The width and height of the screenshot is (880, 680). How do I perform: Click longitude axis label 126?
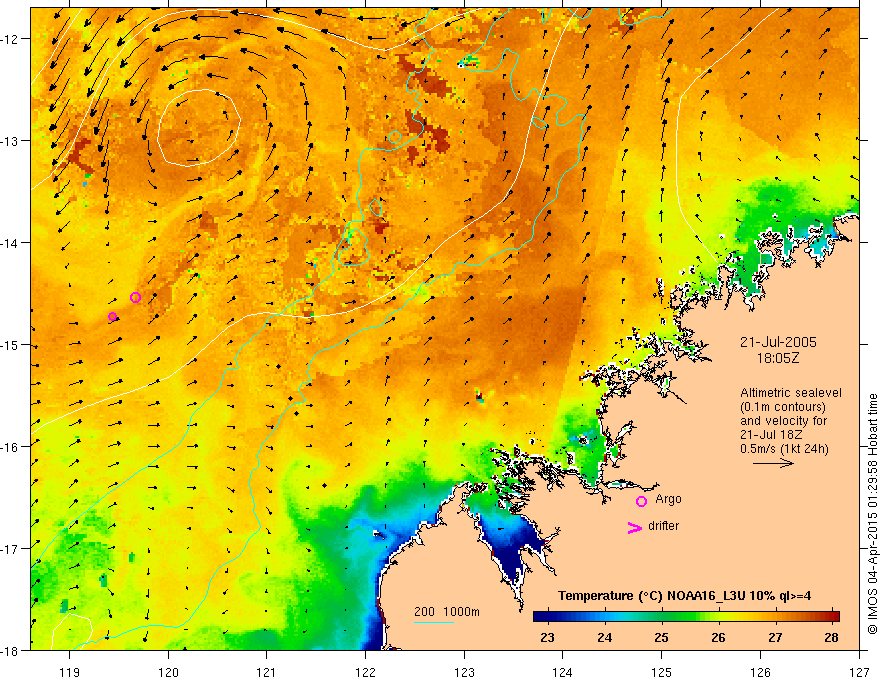point(760,672)
